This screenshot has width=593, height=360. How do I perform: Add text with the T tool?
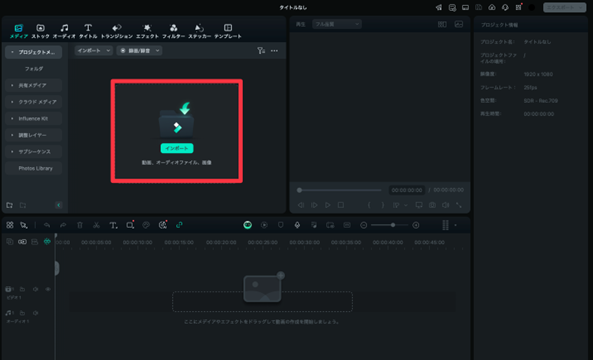click(x=113, y=225)
